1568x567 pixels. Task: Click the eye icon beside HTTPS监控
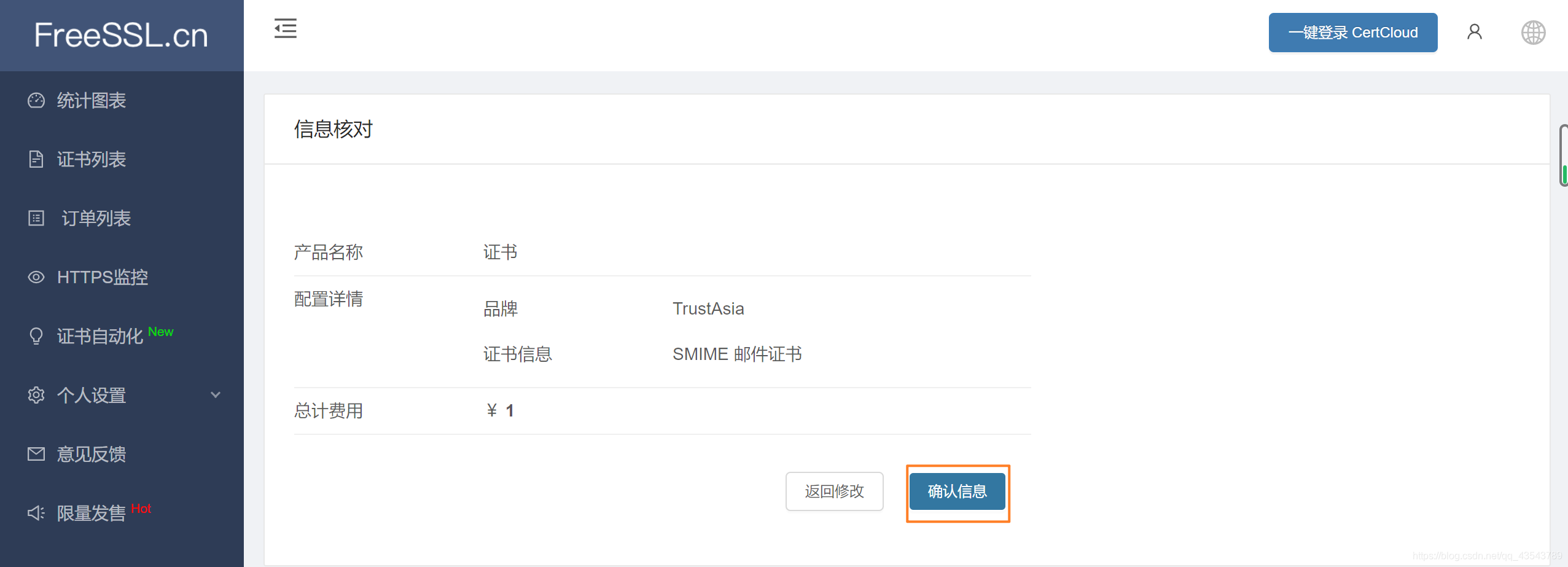(x=36, y=277)
